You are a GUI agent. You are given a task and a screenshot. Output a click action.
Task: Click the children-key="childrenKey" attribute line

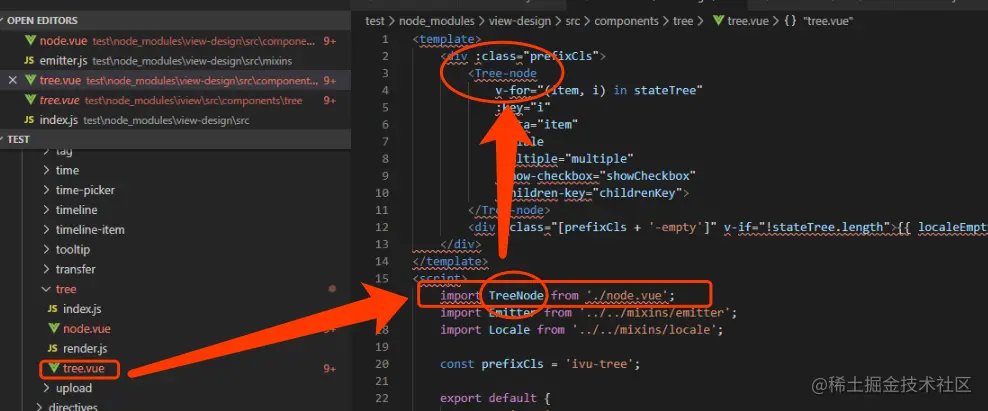[x=592, y=193]
